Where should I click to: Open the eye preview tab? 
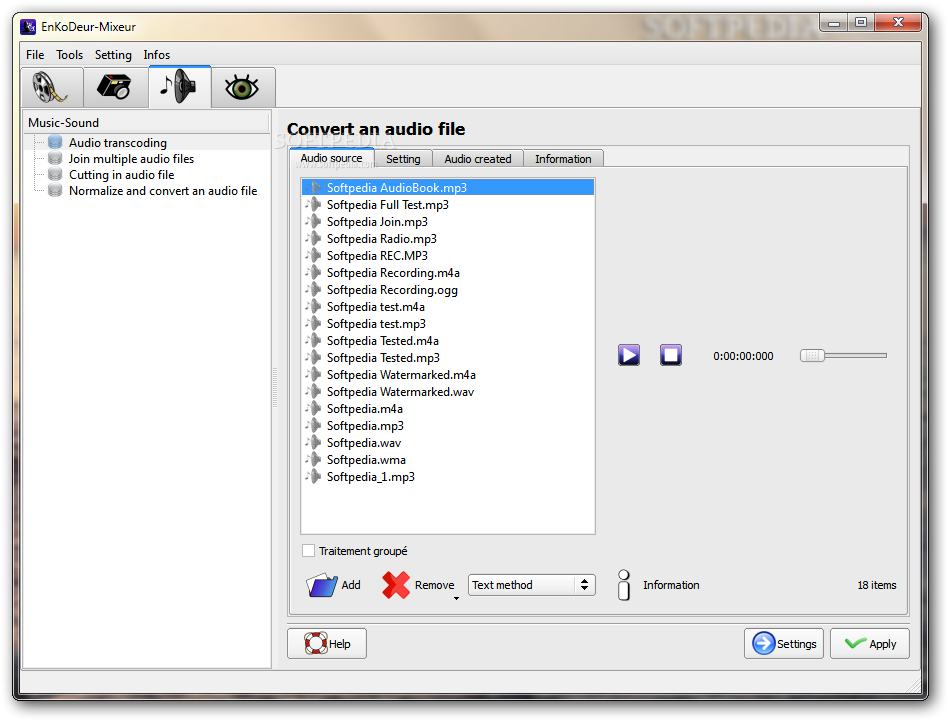243,88
